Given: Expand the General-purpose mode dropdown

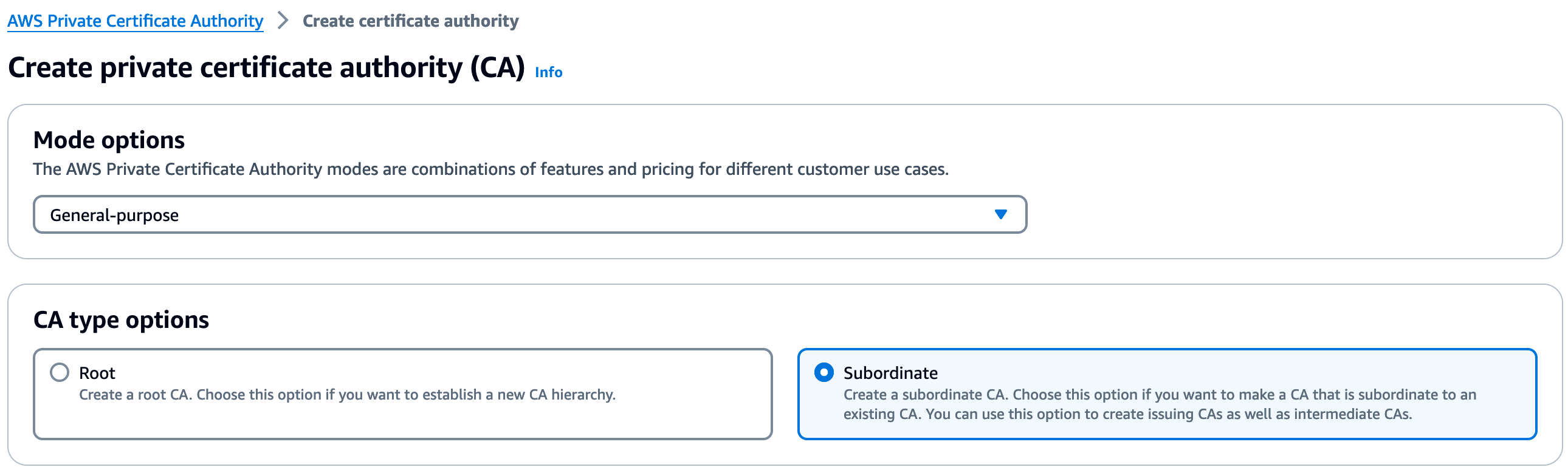Looking at the screenshot, I should coord(529,214).
